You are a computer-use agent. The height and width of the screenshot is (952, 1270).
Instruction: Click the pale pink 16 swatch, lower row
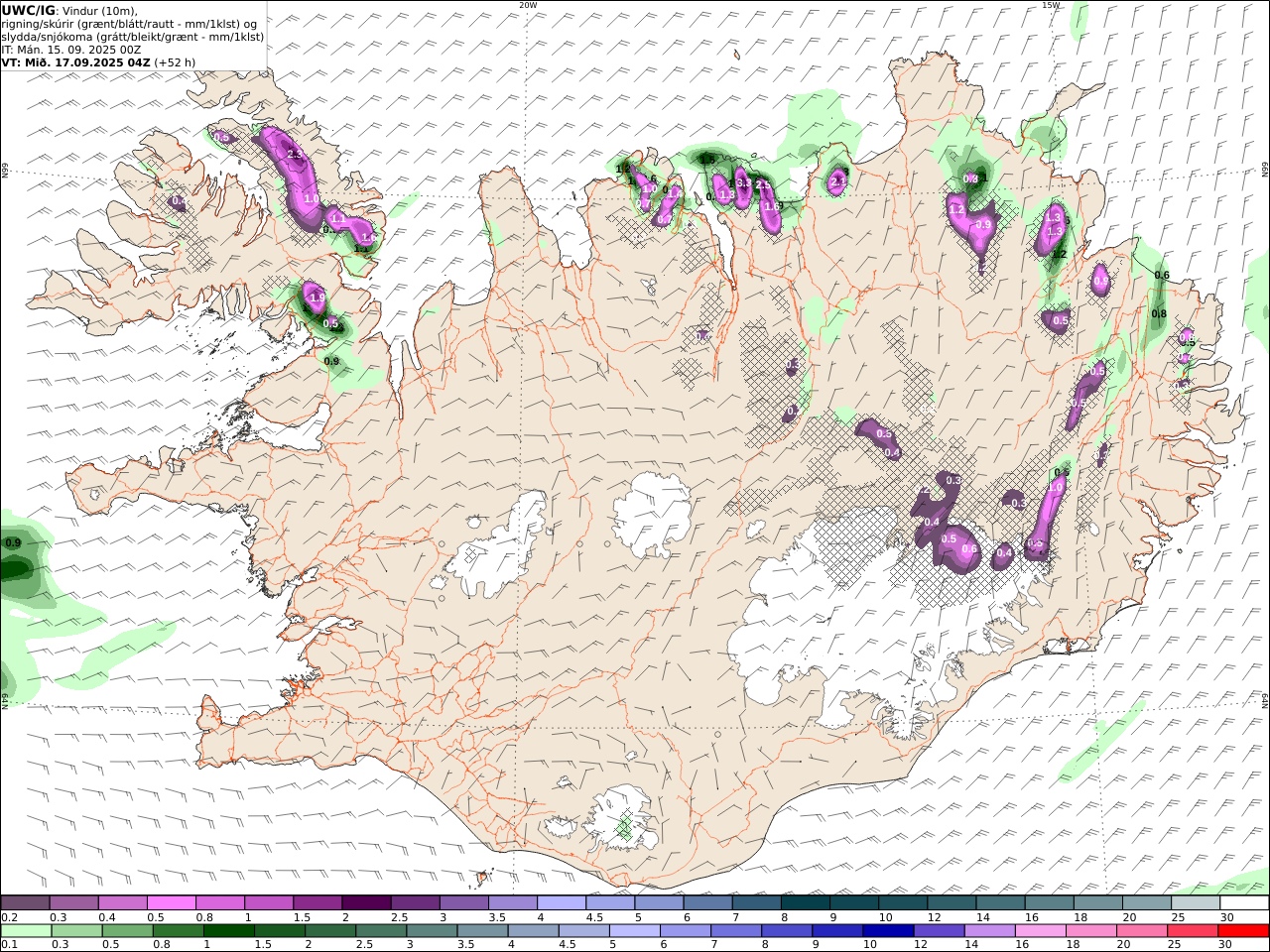pyautogui.click(x=1040, y=931)
